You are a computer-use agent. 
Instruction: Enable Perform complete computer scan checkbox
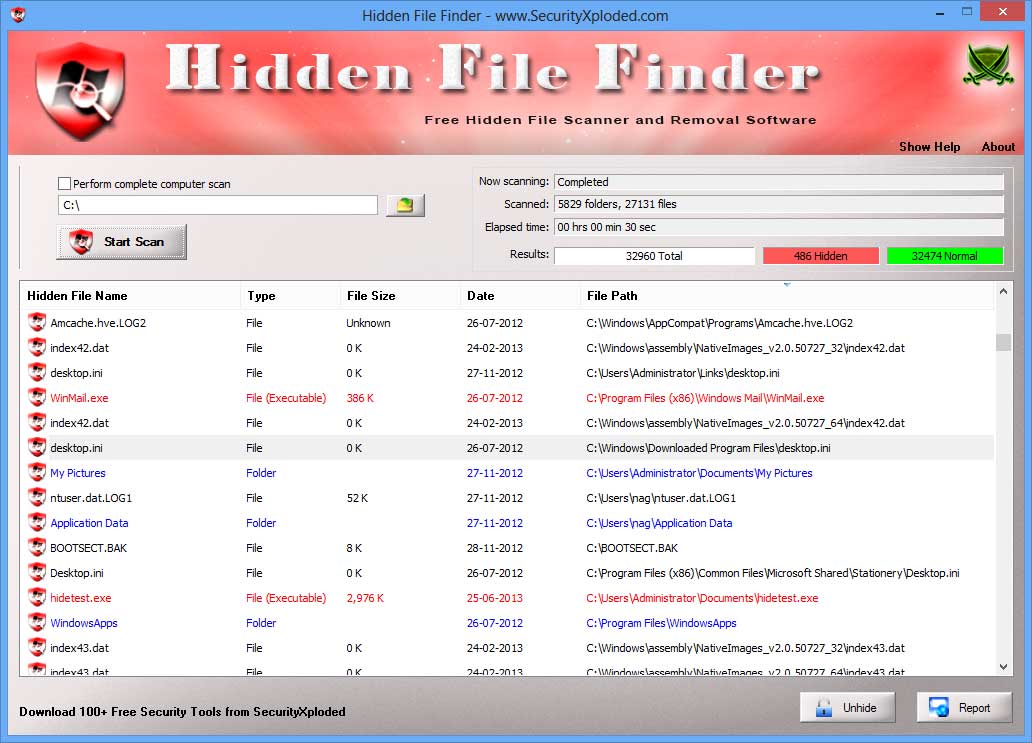click(x=64, y=184)
